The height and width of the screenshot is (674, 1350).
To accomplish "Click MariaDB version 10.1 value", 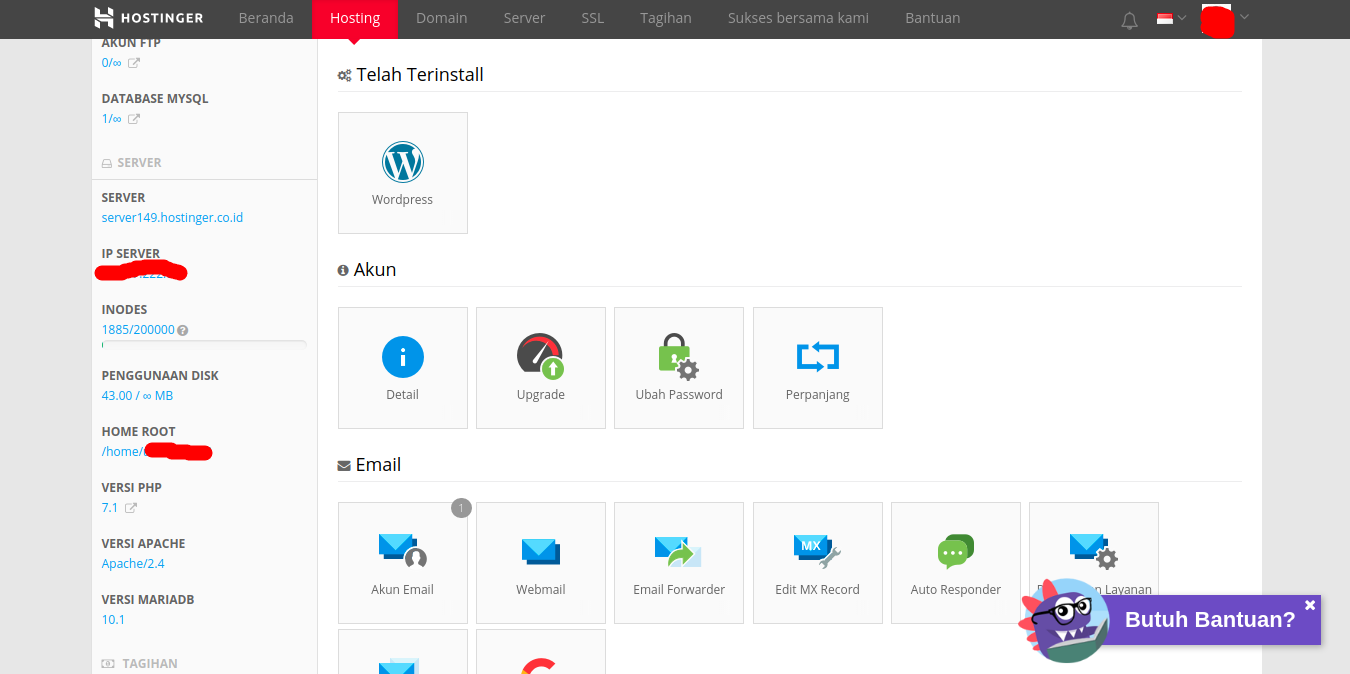I will coord(113,620).
